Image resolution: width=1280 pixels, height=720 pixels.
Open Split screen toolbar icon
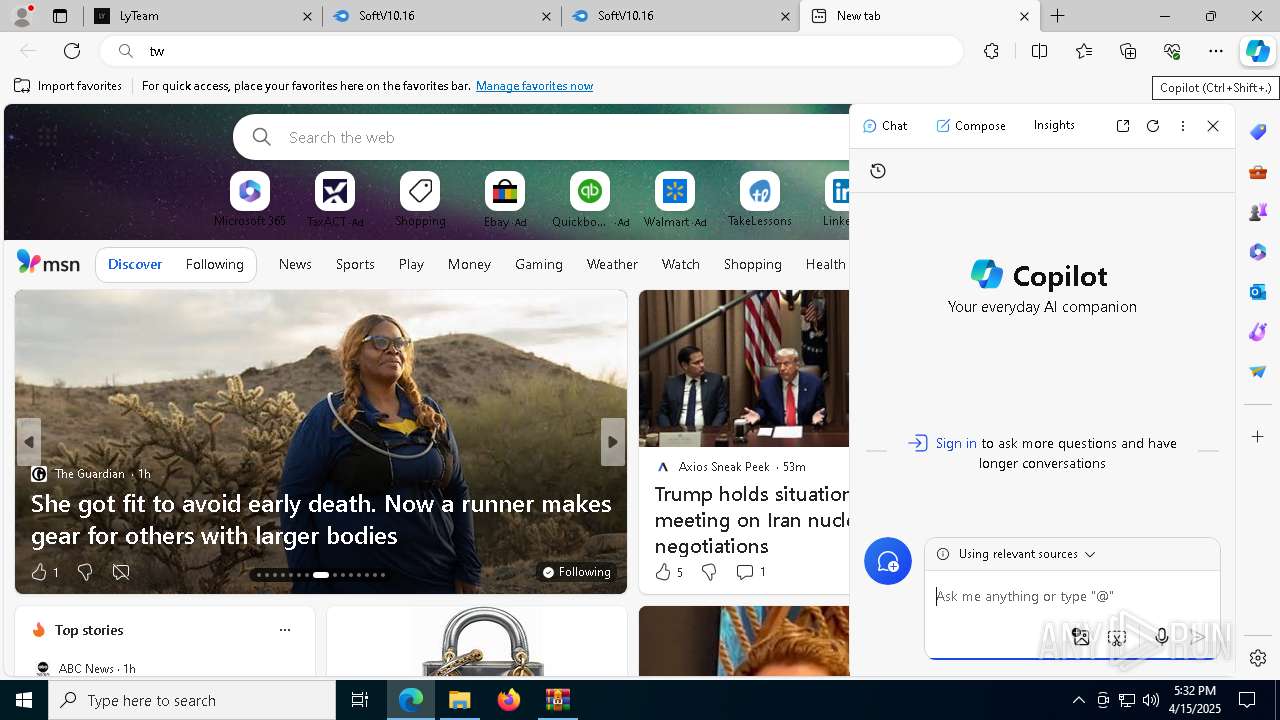1039,51
